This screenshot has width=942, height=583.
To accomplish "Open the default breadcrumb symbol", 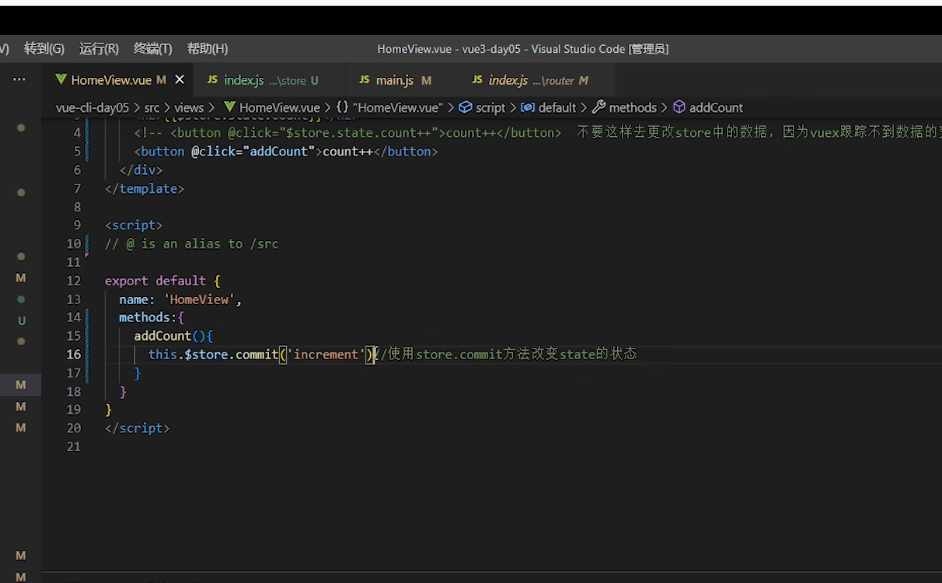I will (x=548, y=108).
